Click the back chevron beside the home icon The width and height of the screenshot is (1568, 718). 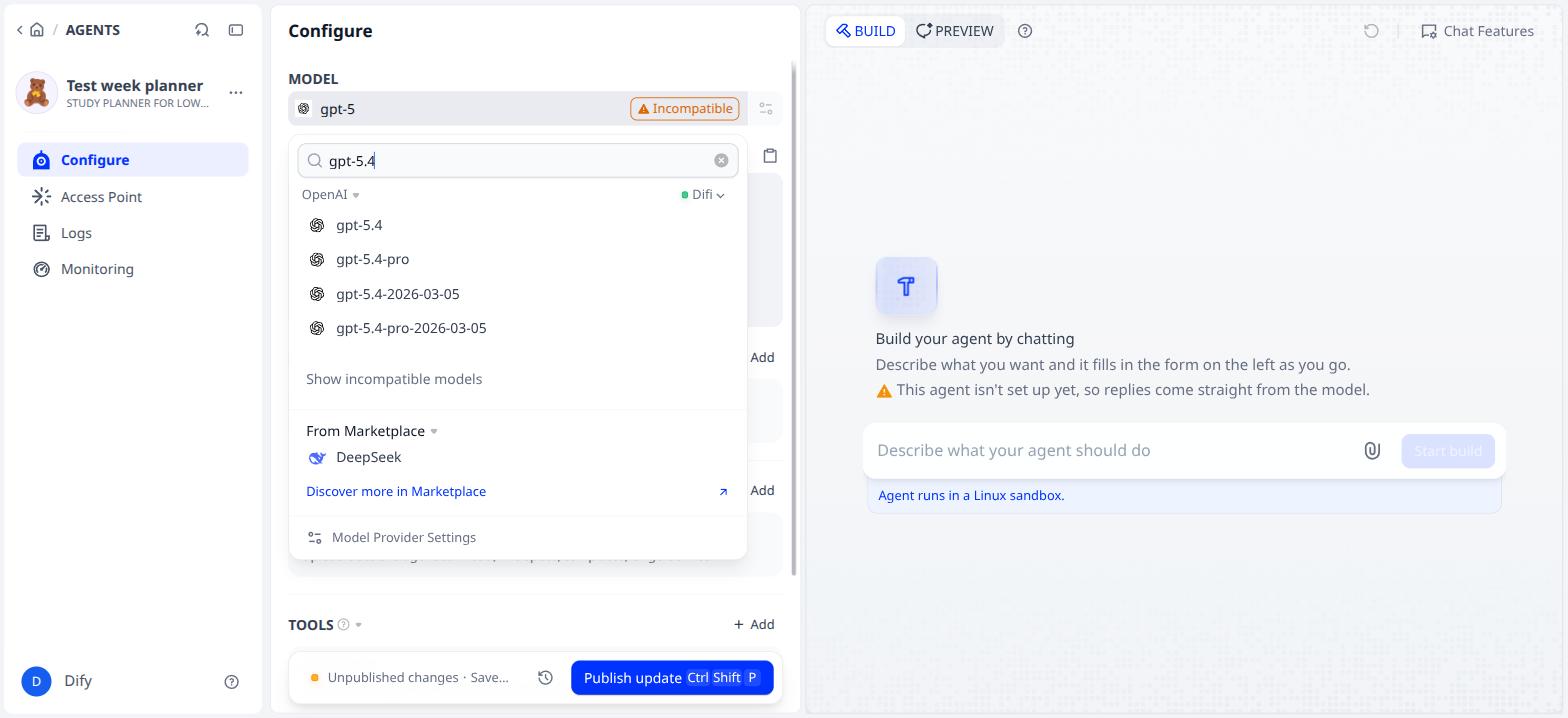click(x=19, y=30)
